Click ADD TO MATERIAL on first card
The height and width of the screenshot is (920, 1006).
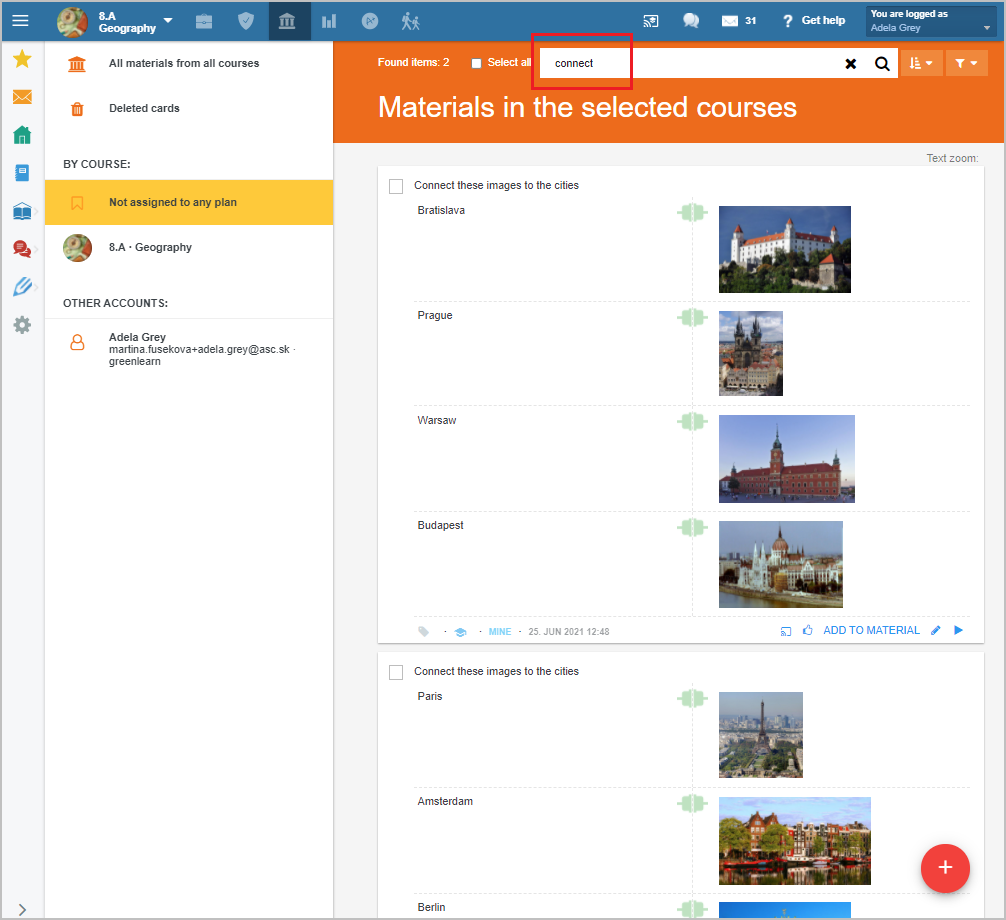click(x=871, y=631)
